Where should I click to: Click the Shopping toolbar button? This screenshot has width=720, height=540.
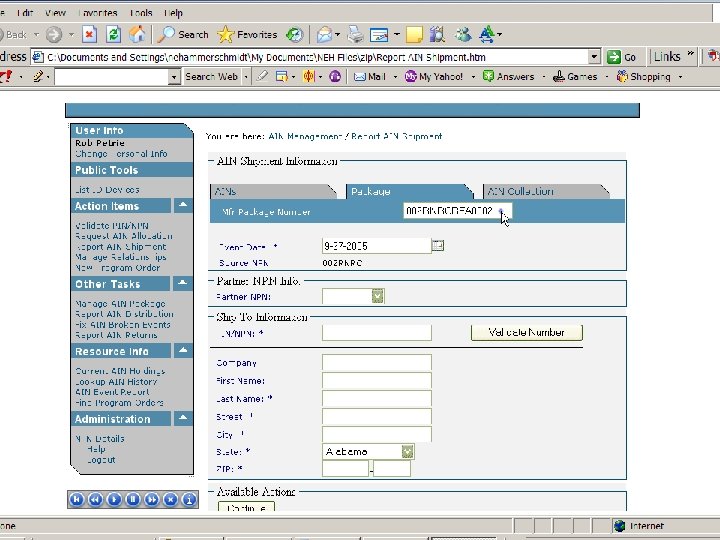[643, 77]
